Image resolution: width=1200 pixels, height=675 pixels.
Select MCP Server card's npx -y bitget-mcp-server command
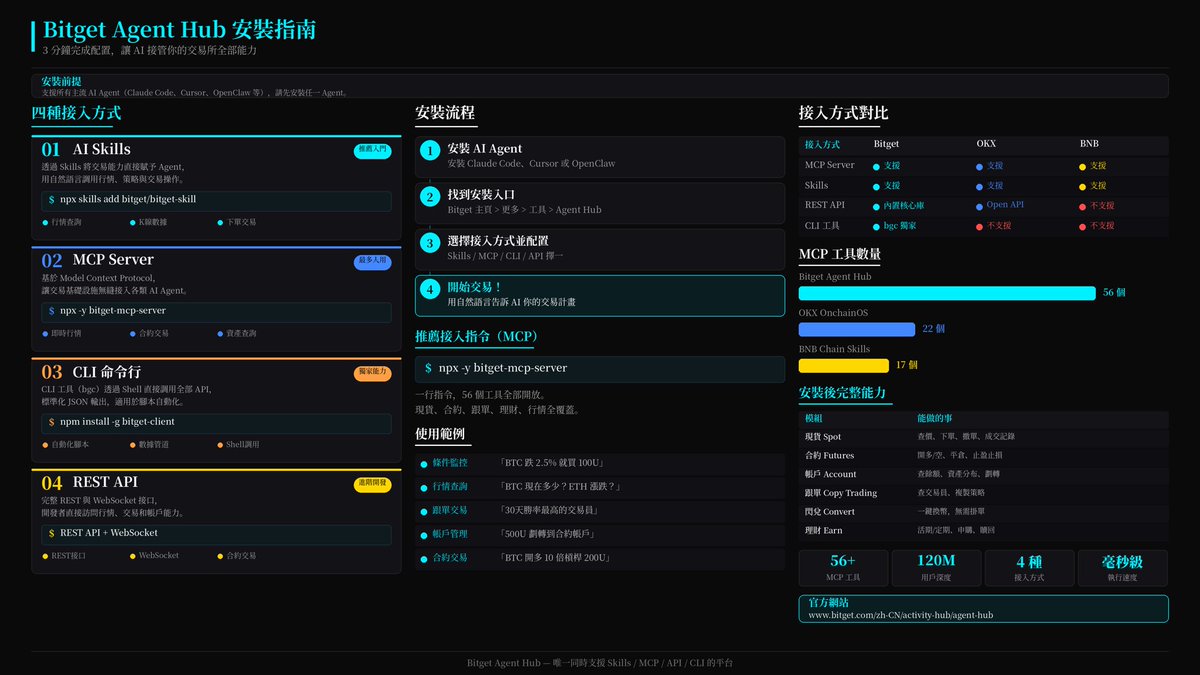tap(216, 311)
